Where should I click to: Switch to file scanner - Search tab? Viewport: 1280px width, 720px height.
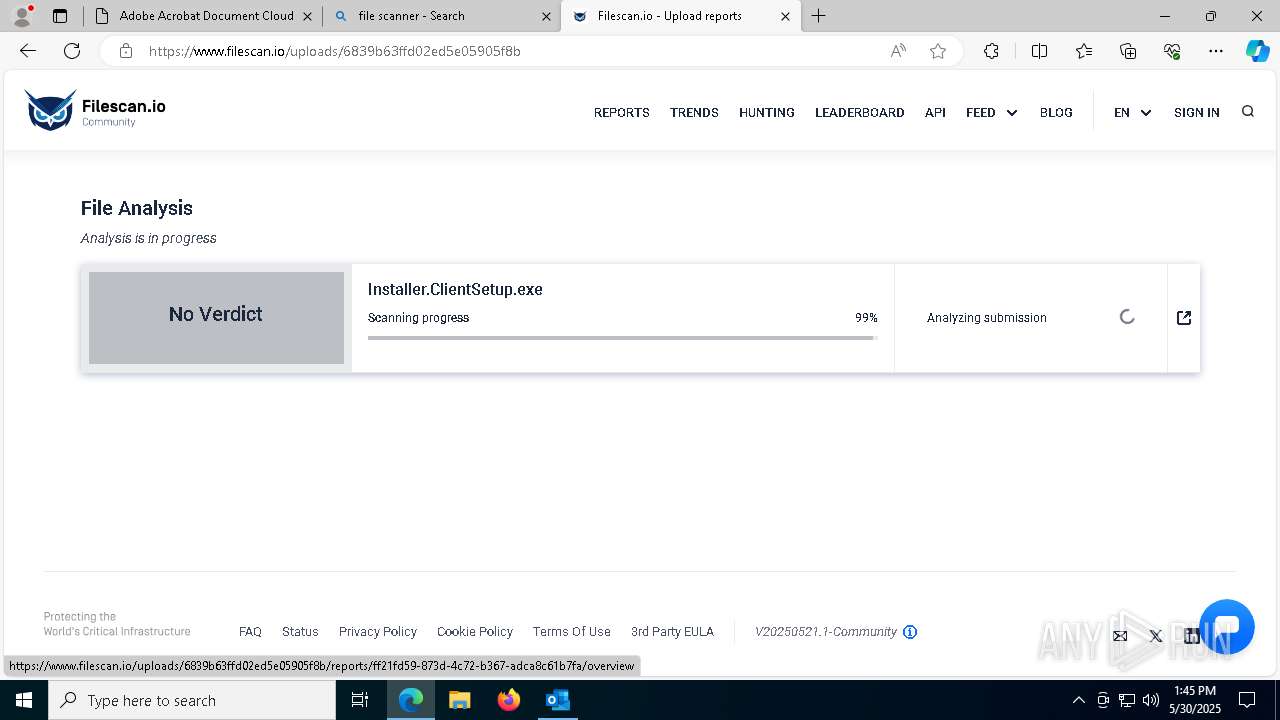click(x=441, y=16)
